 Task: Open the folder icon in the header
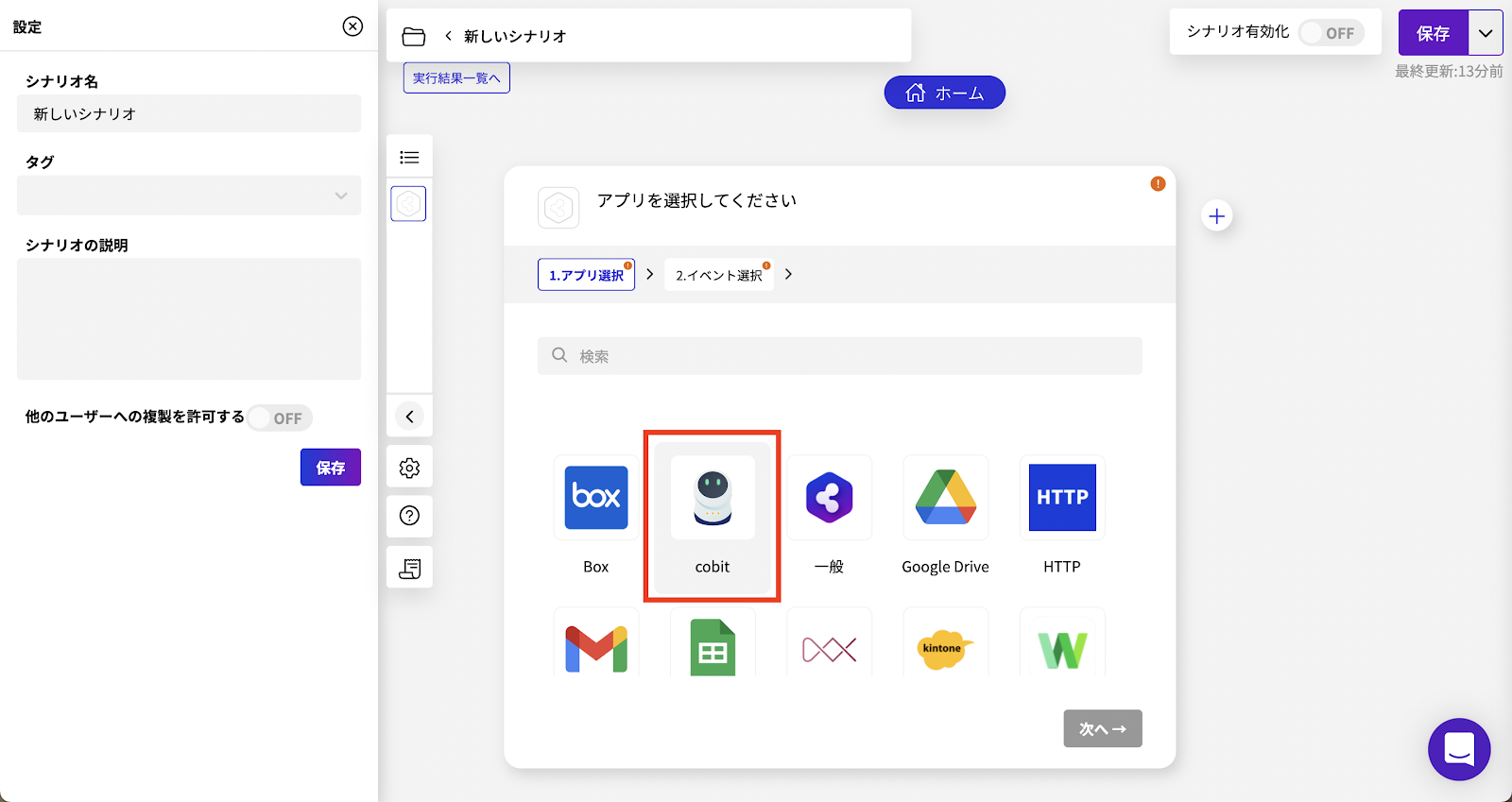414,36
